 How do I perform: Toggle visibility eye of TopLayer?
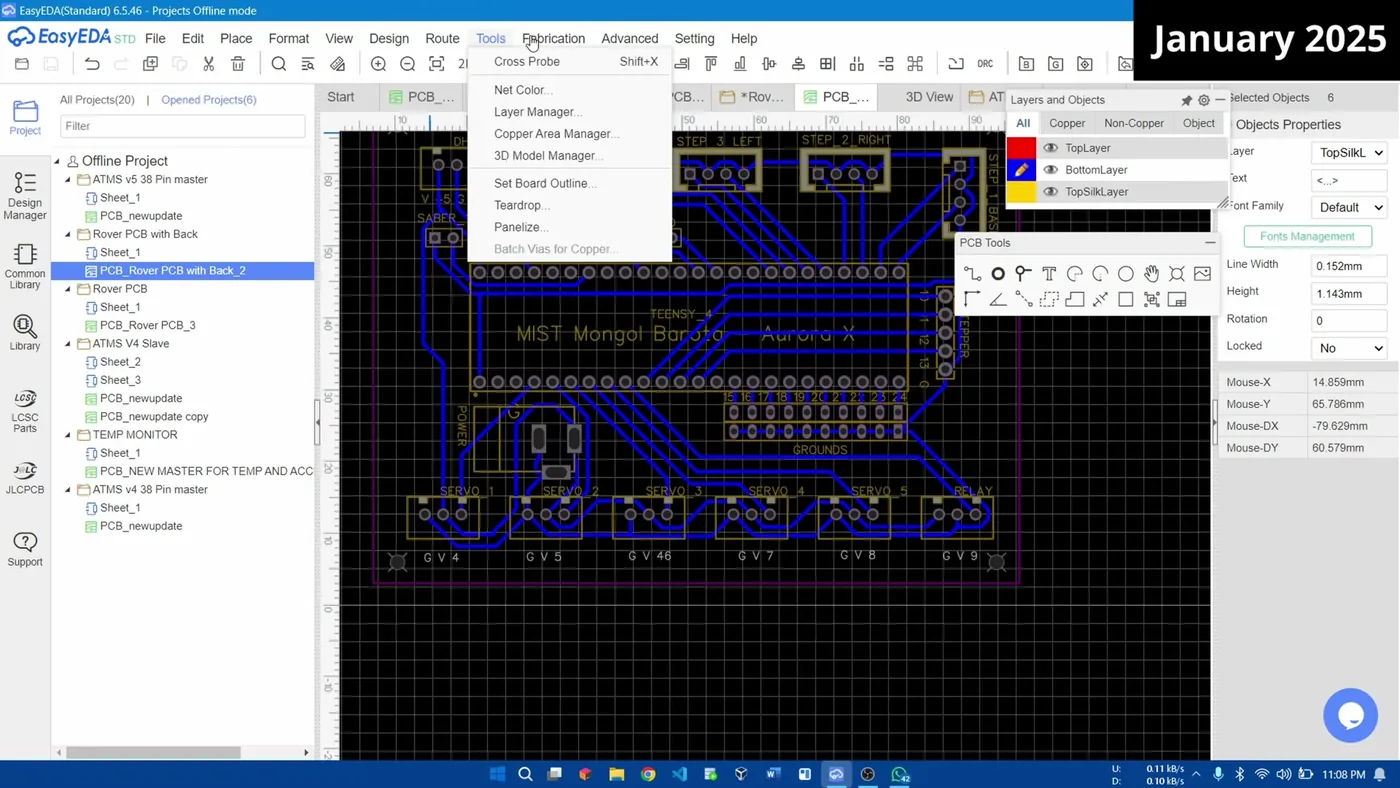(x=1050, y=148)
